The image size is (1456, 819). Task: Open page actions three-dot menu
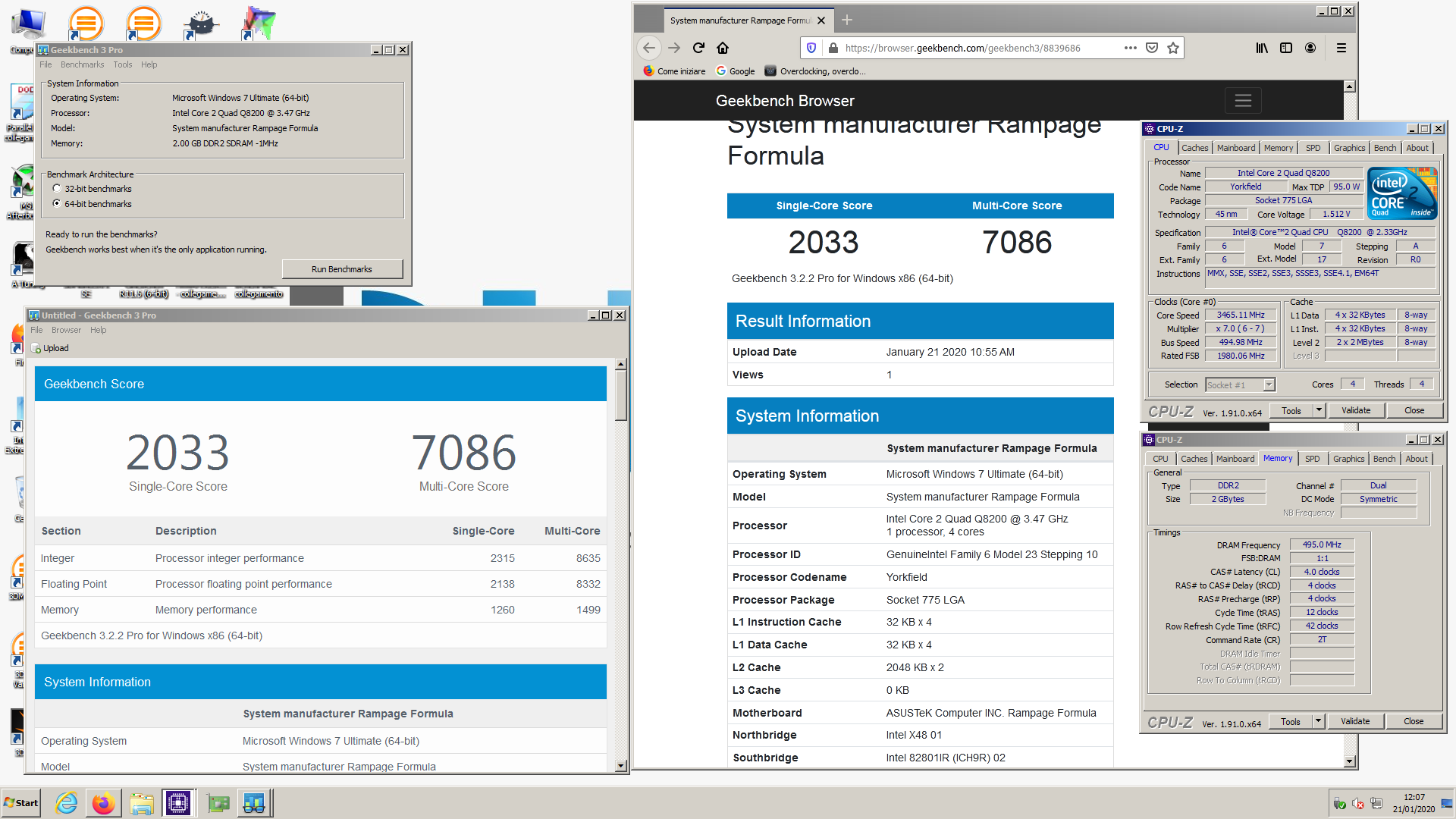tap(1130, 48)
